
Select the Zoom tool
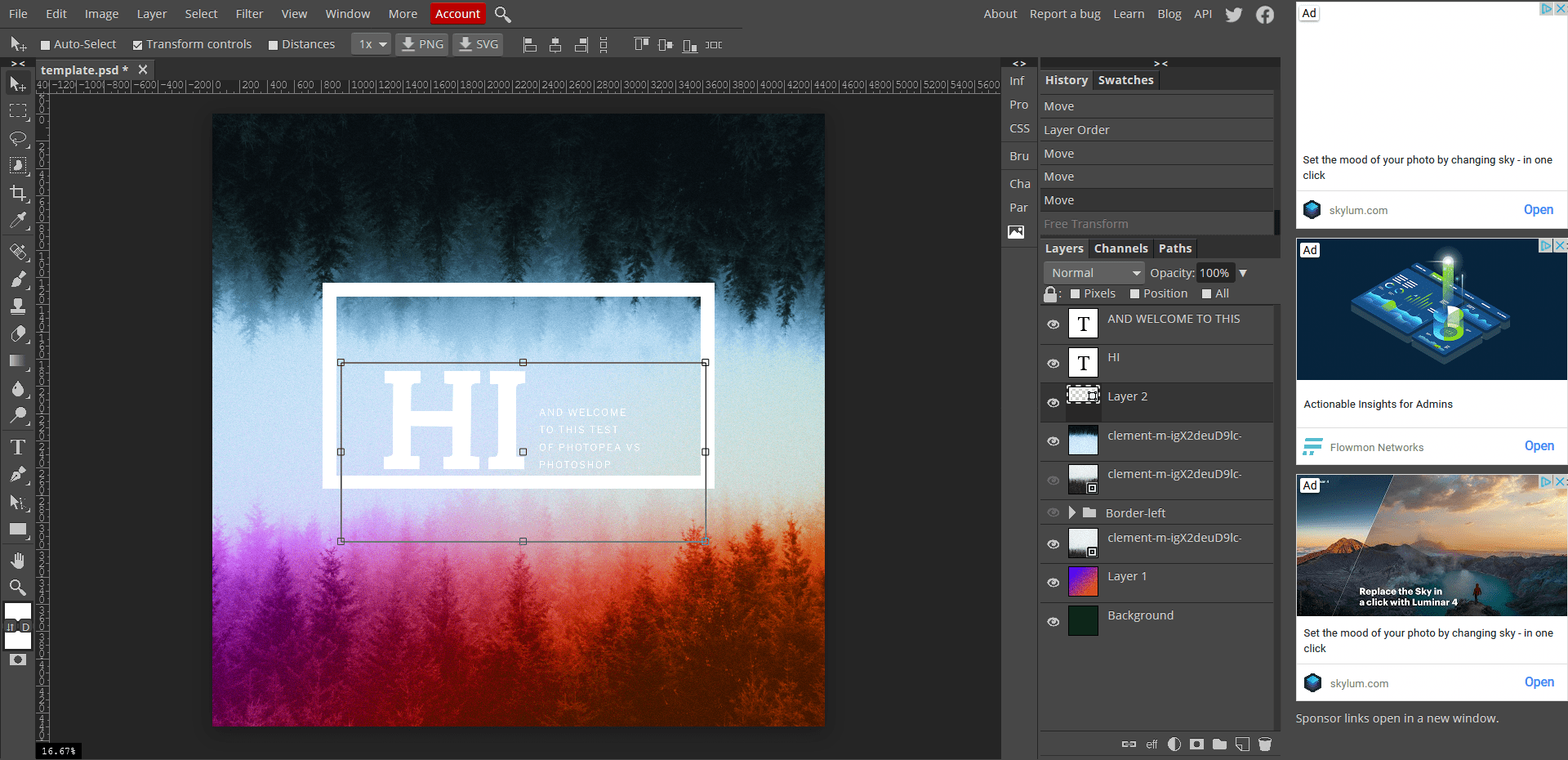pyautogui.click(x=18, y=587)
